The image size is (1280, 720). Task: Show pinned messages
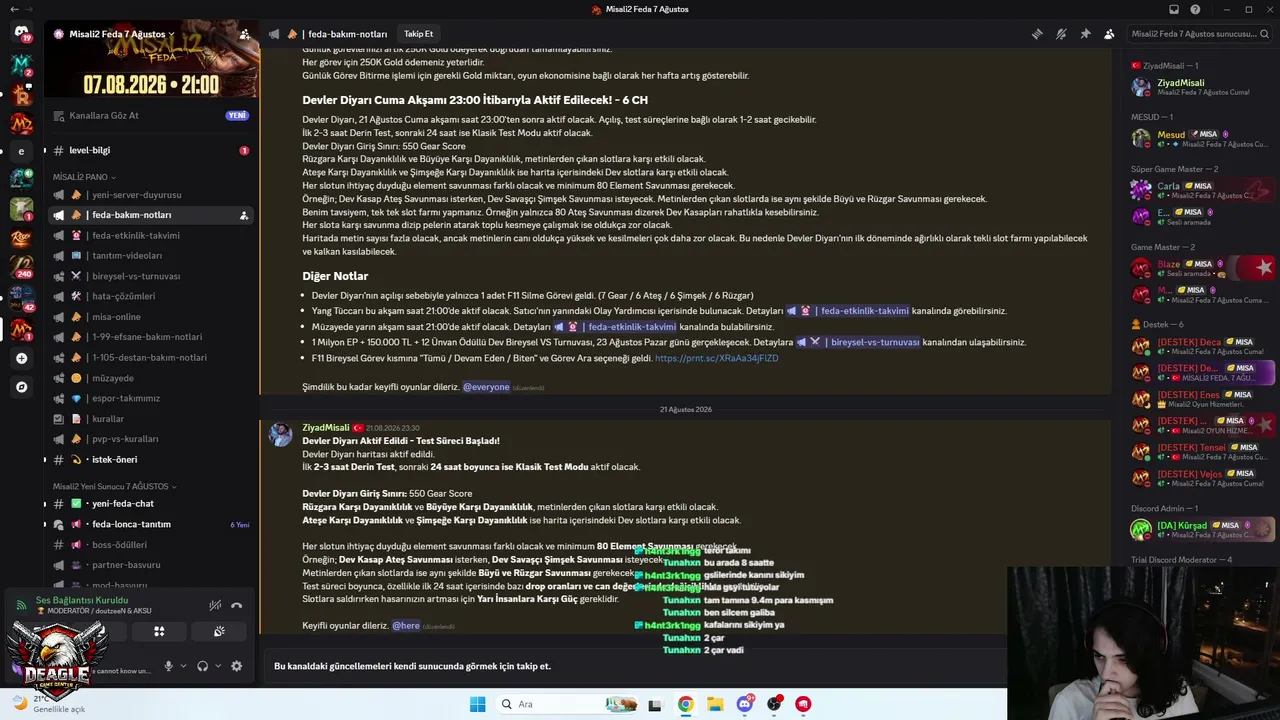coord(1085,34)
